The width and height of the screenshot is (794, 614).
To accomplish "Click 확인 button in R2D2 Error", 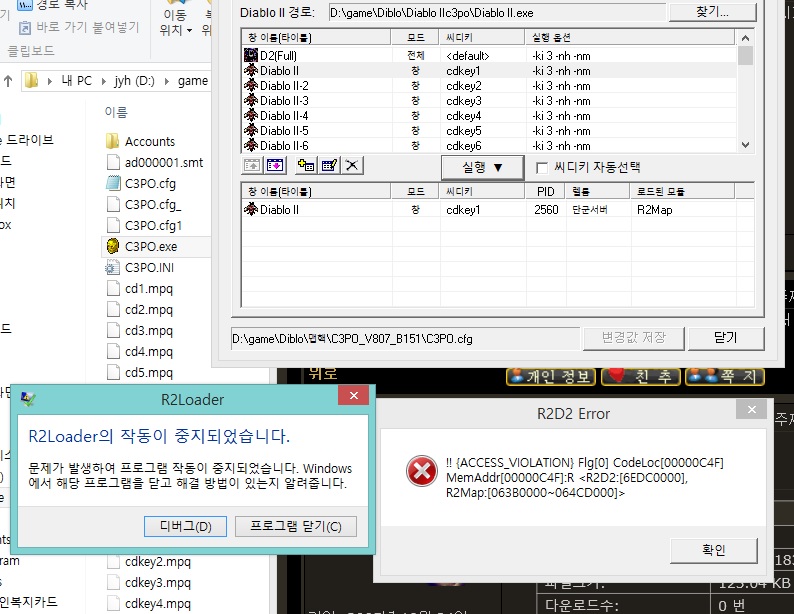I will [x=713, y=550].
